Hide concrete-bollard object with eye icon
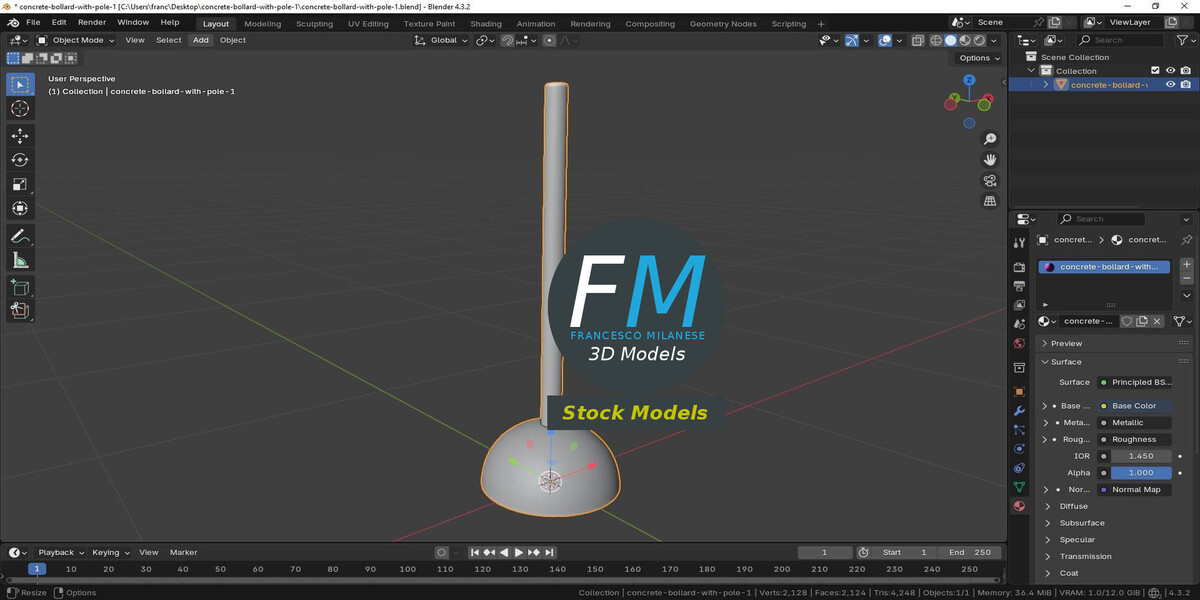 coord(1170,85)
